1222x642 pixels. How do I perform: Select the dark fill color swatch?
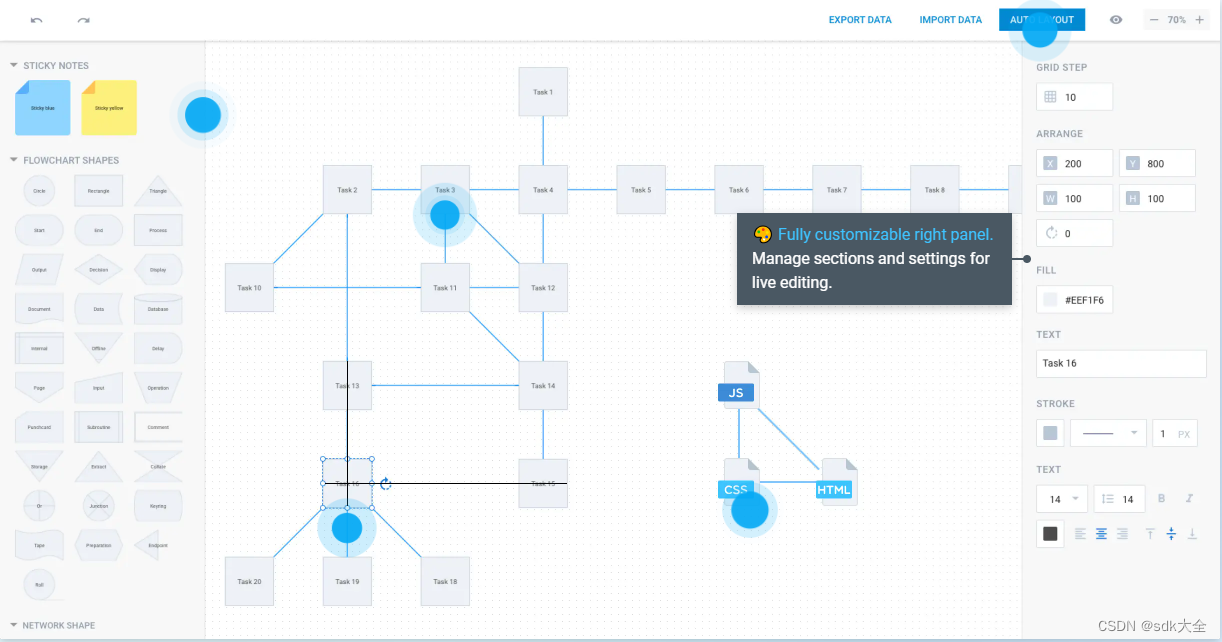click(1049, 533)
